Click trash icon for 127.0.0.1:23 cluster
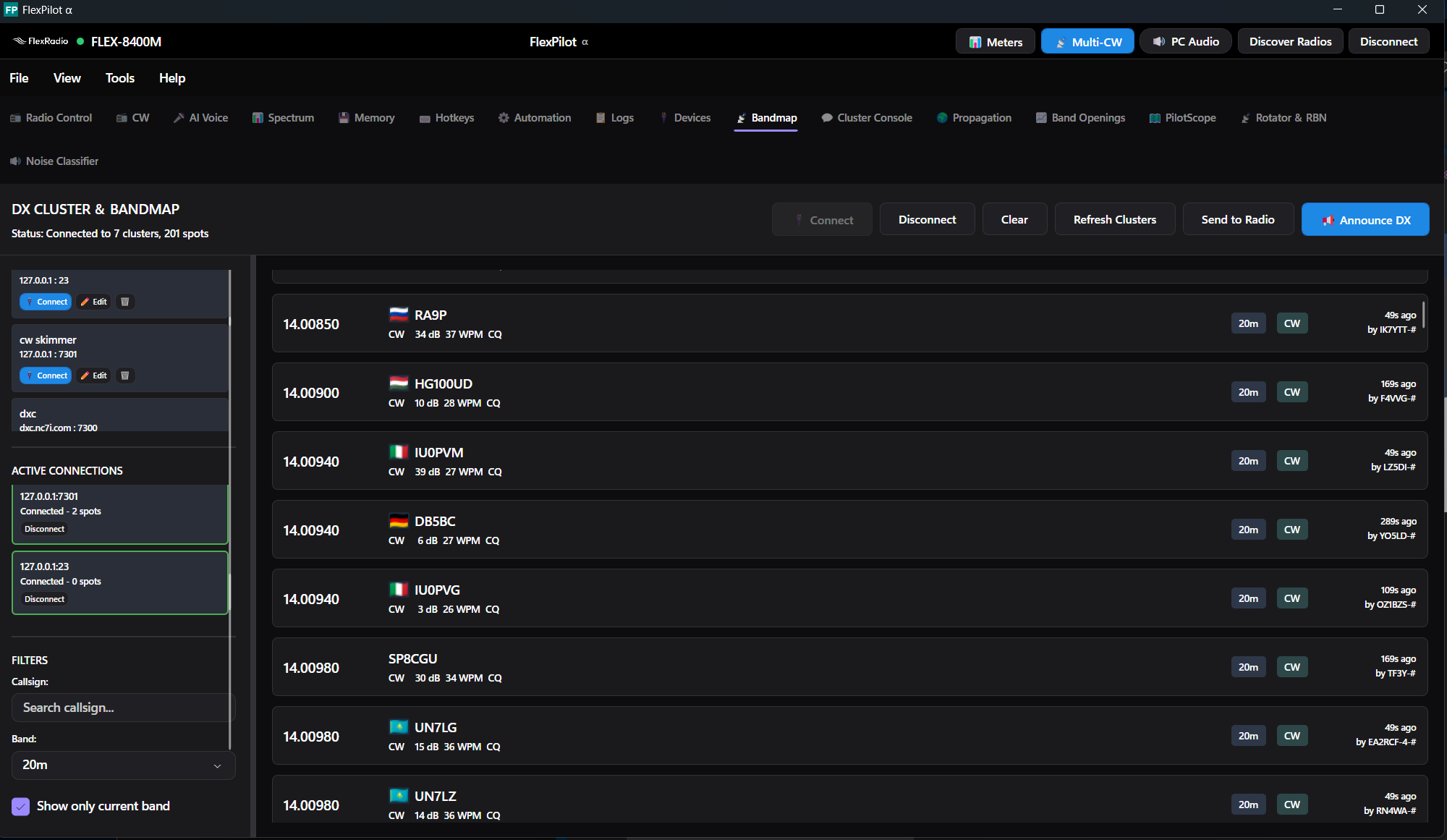The width and height of the screenshot is (1447, 840). pos(124,302)
